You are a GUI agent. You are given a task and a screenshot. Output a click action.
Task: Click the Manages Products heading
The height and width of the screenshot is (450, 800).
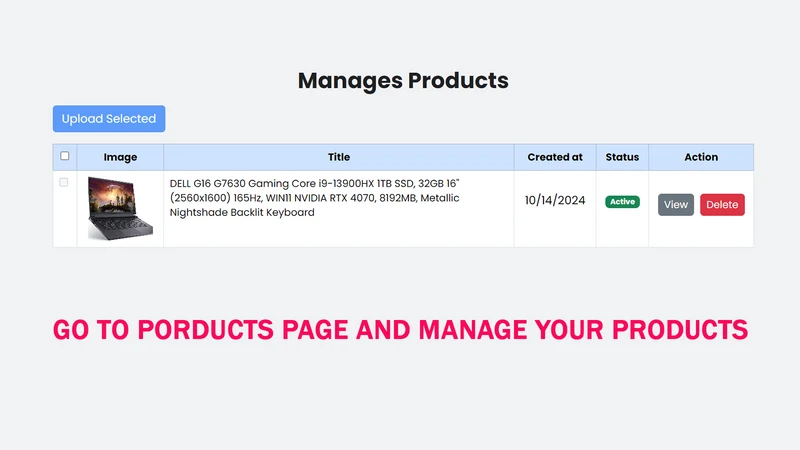coord(403,81)
